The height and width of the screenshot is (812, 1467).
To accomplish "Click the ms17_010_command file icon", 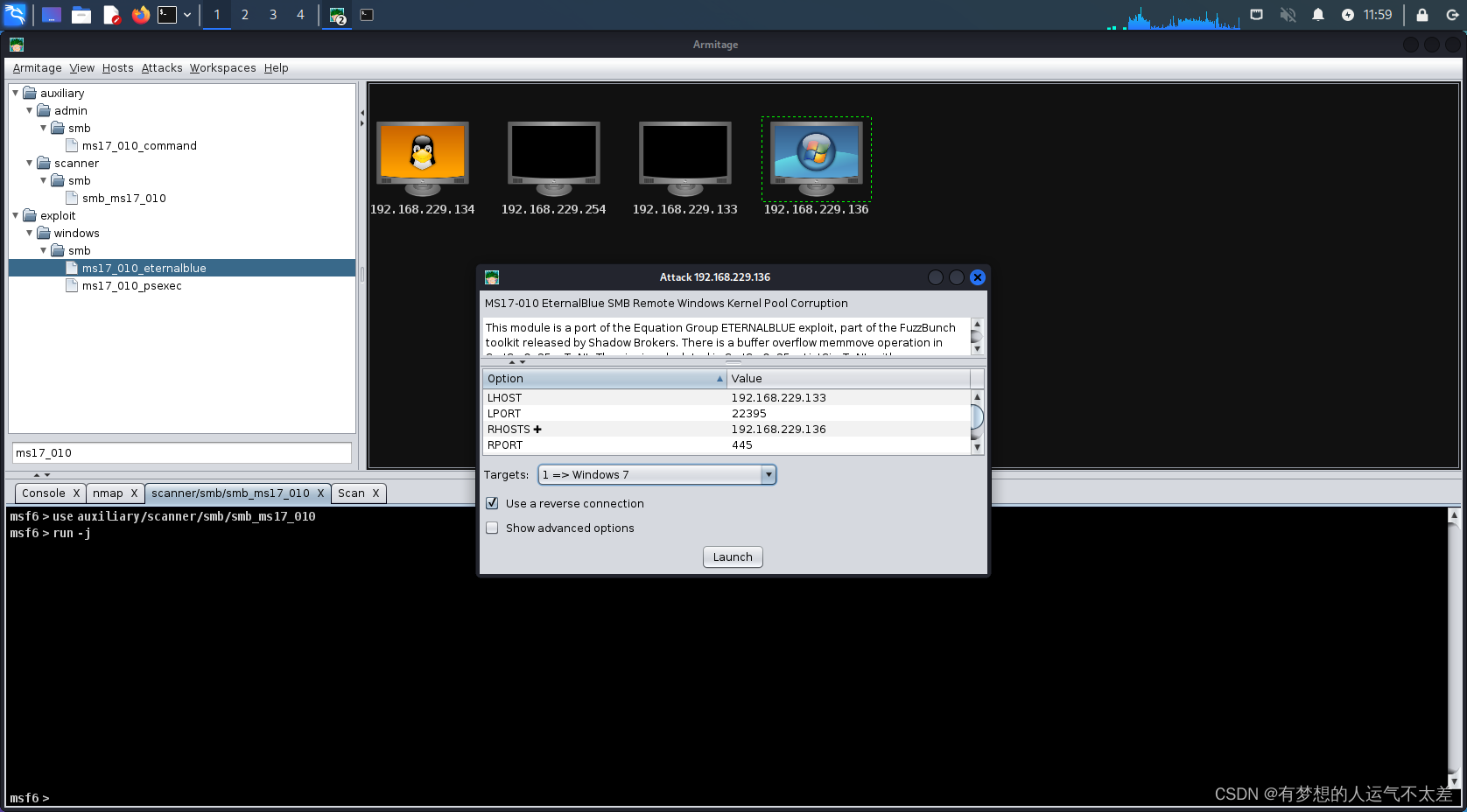I will click(x=72, y=145).
